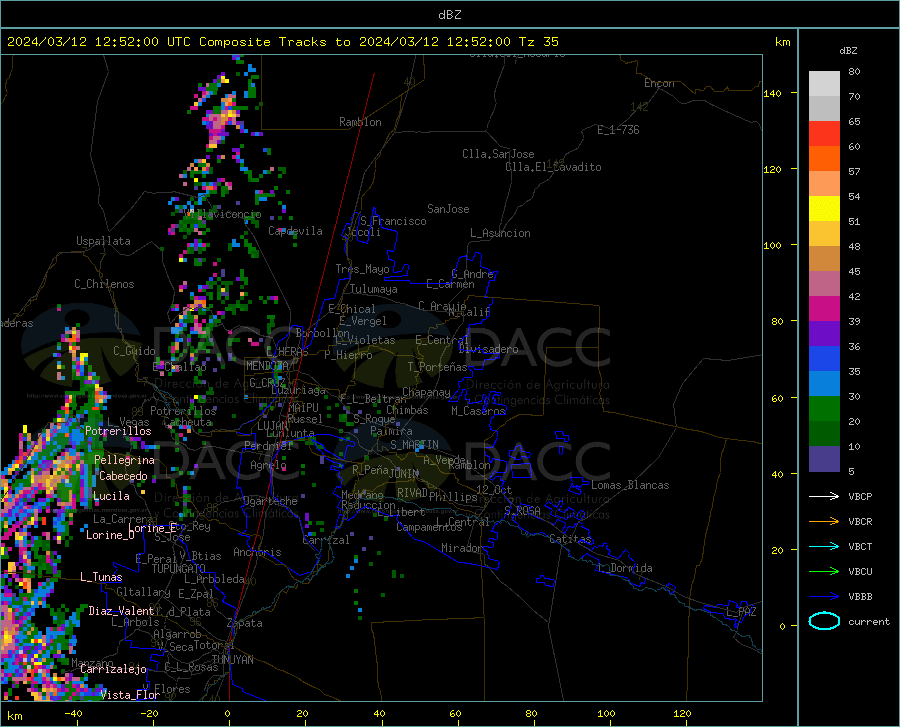900x727 pixels.
Task: Click the -40 km mark on horizontal axis
Action: point(73,714)
